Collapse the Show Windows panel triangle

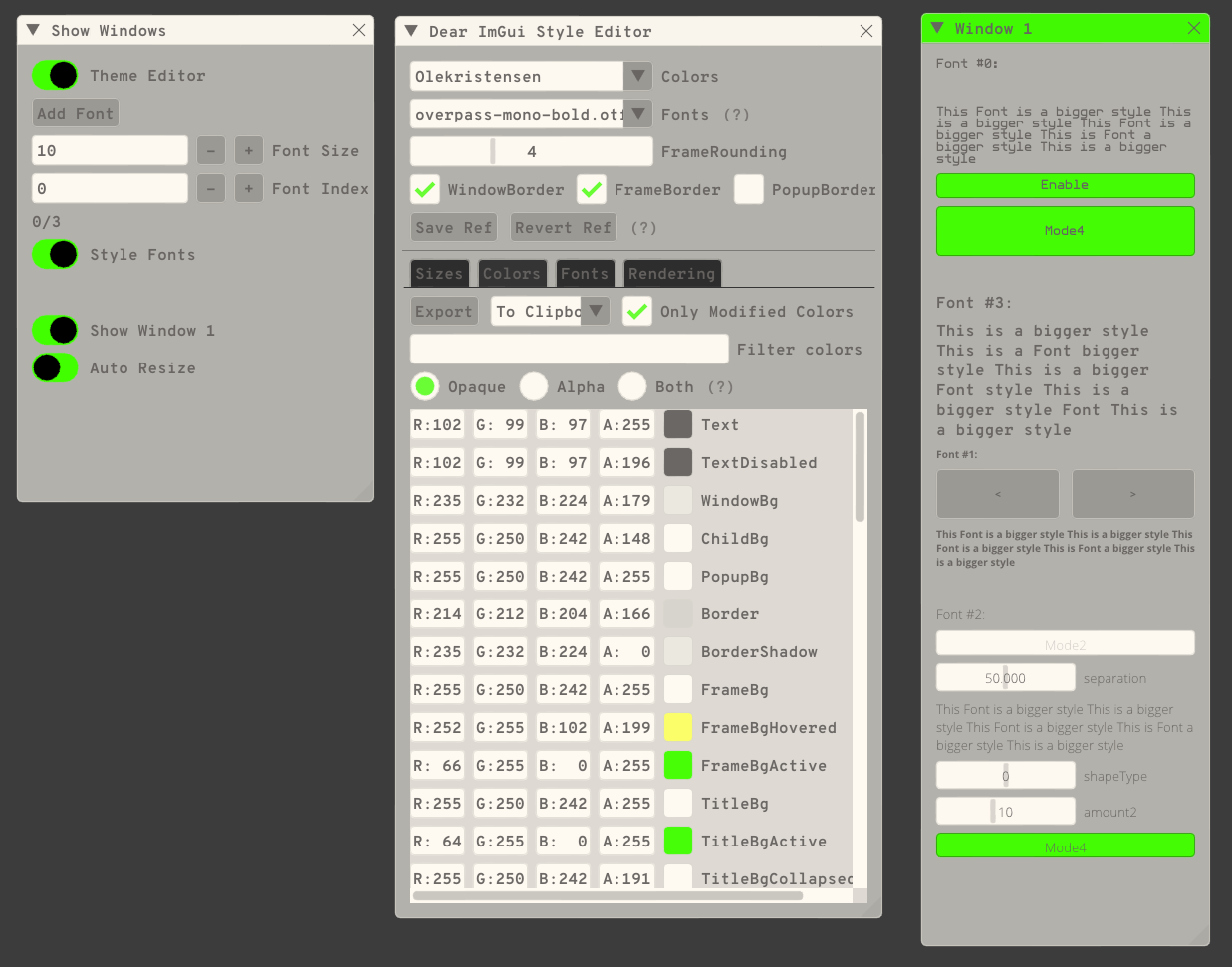(33, 30)
